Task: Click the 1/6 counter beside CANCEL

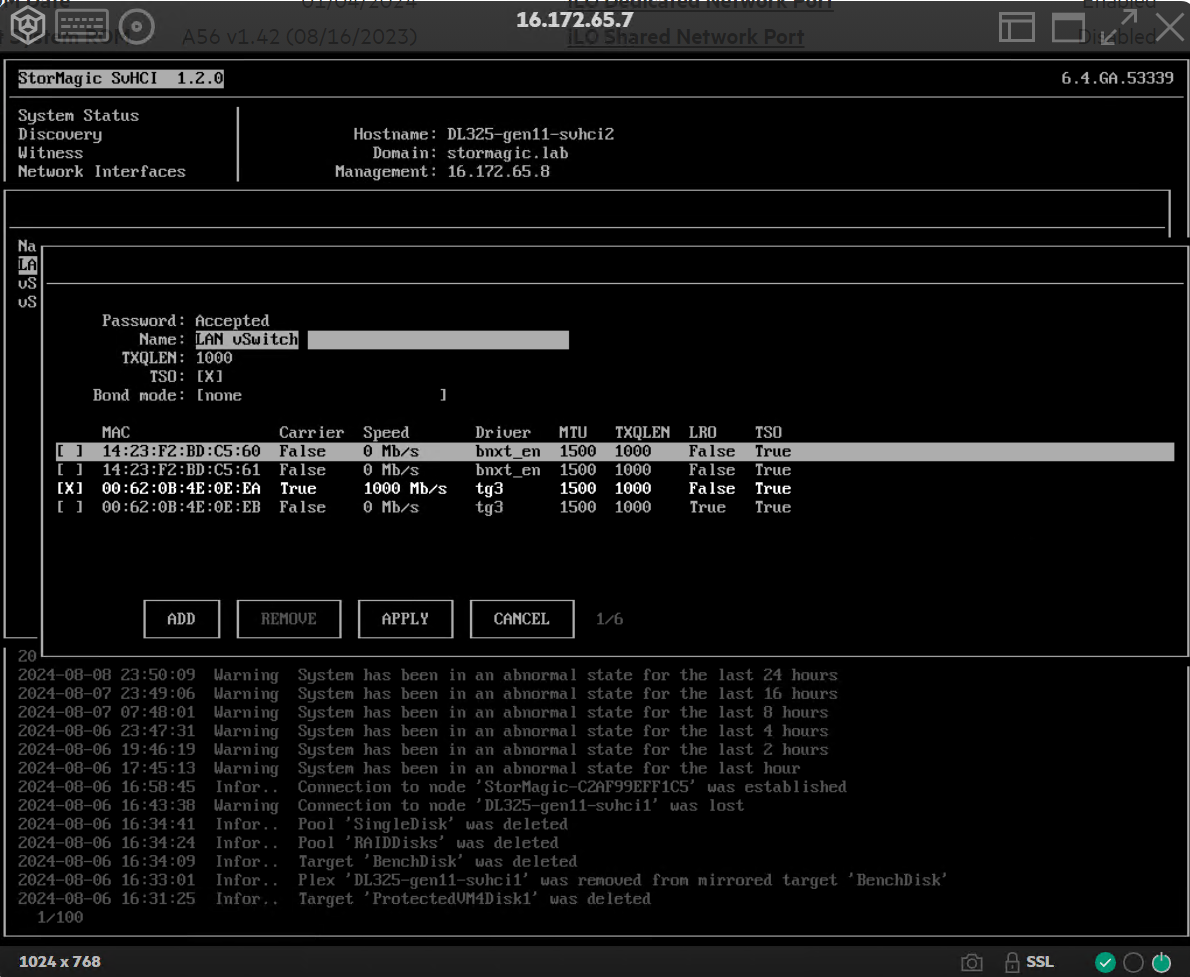Action: (609, 619)
